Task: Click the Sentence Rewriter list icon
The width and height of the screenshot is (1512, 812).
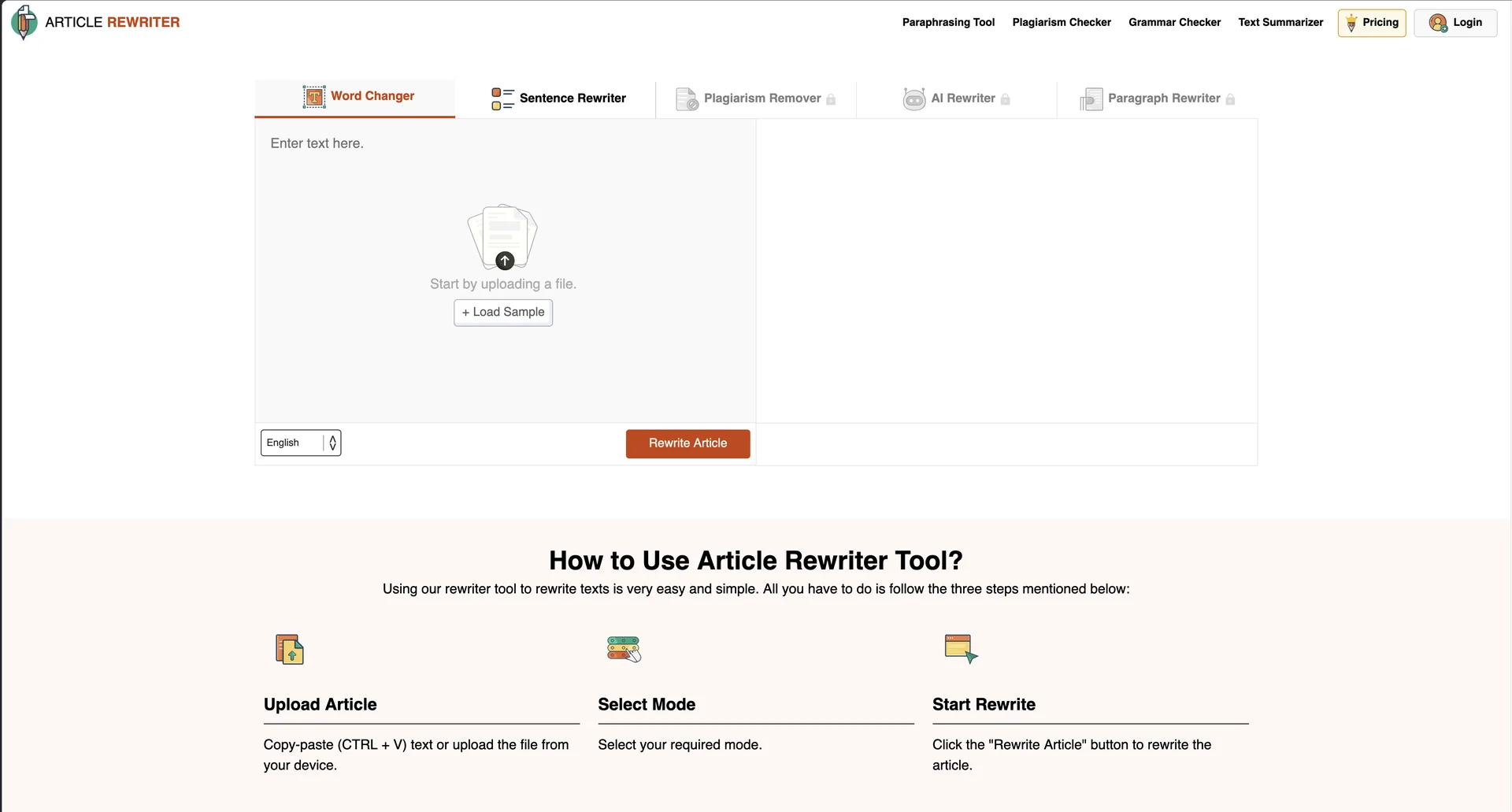Action: tap(502, 98)
